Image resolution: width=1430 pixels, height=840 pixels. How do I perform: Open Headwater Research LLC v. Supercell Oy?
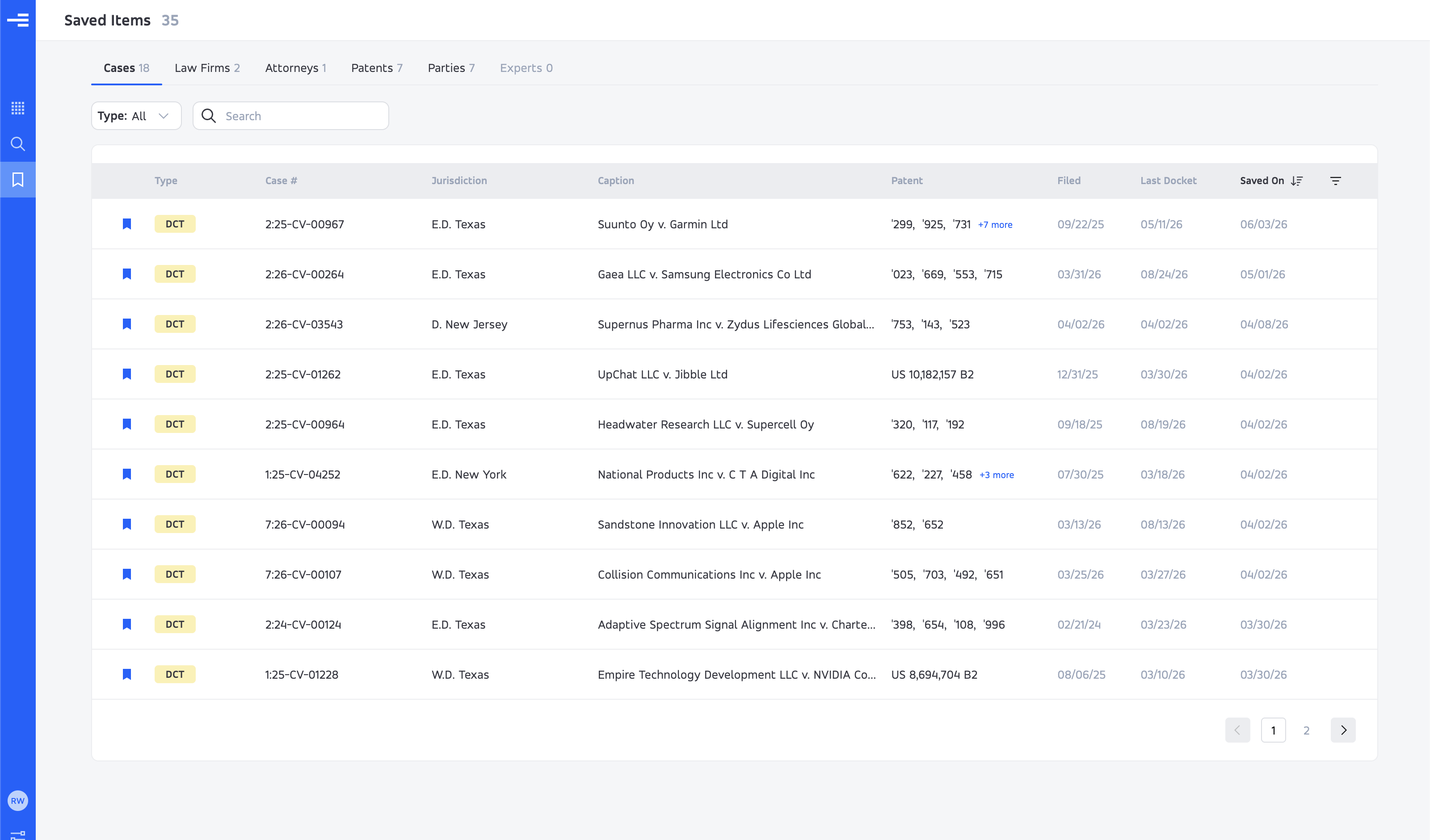pyautogui.click(x=705, y=424)
